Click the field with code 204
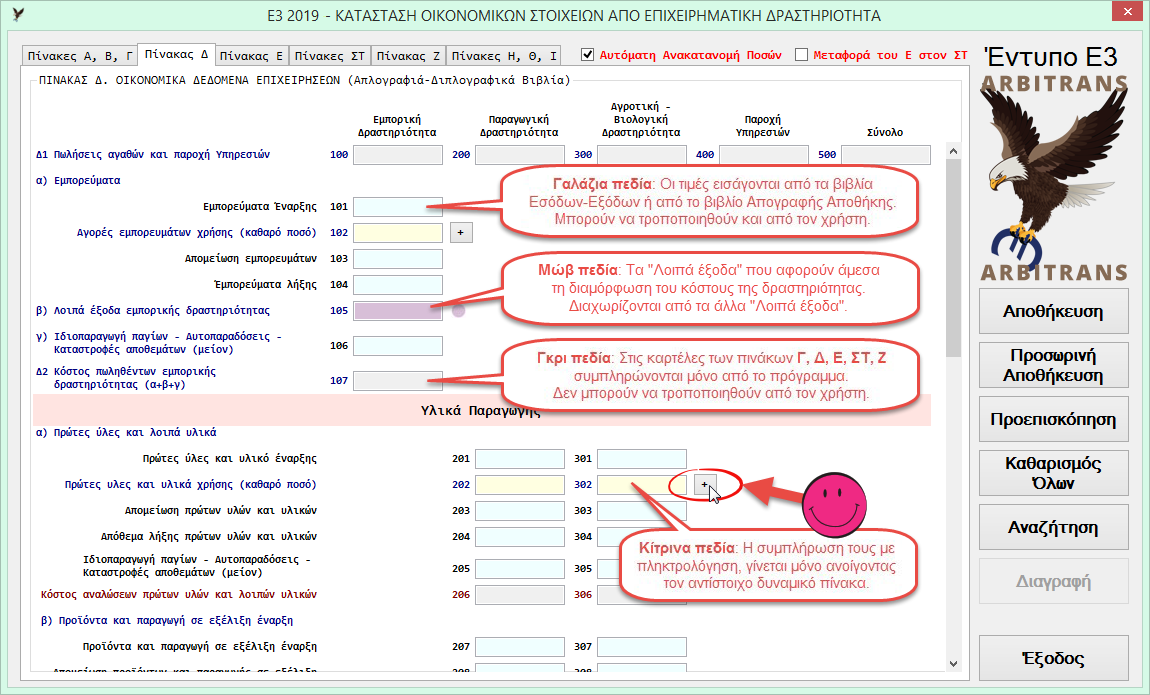 click(520, 537)
